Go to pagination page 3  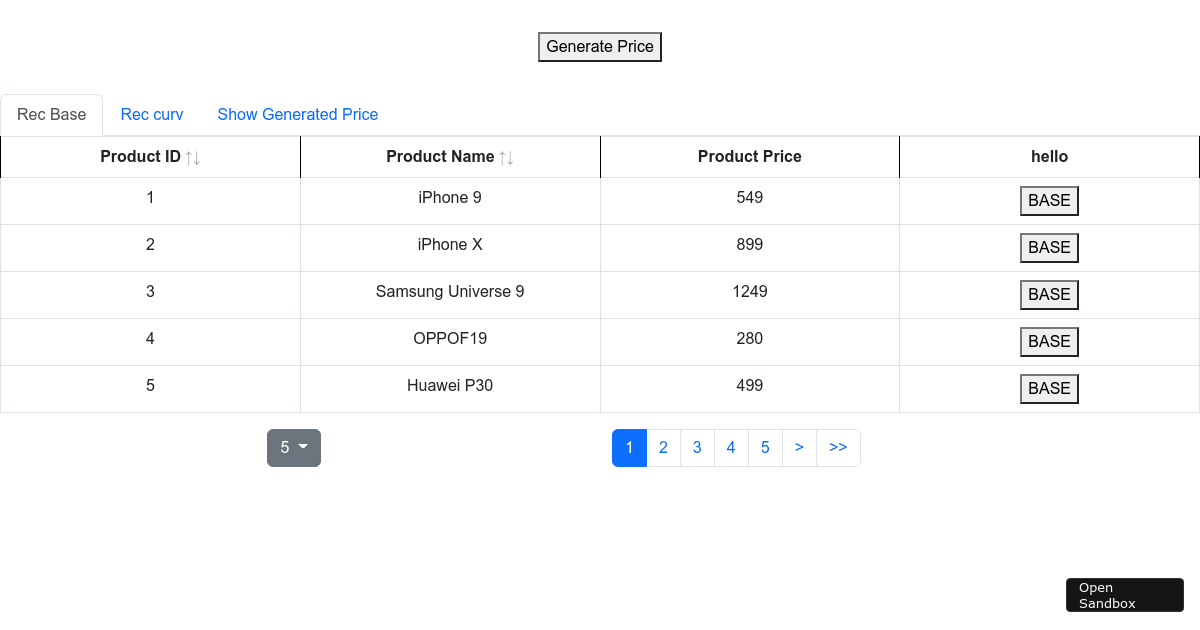[697, 448]
